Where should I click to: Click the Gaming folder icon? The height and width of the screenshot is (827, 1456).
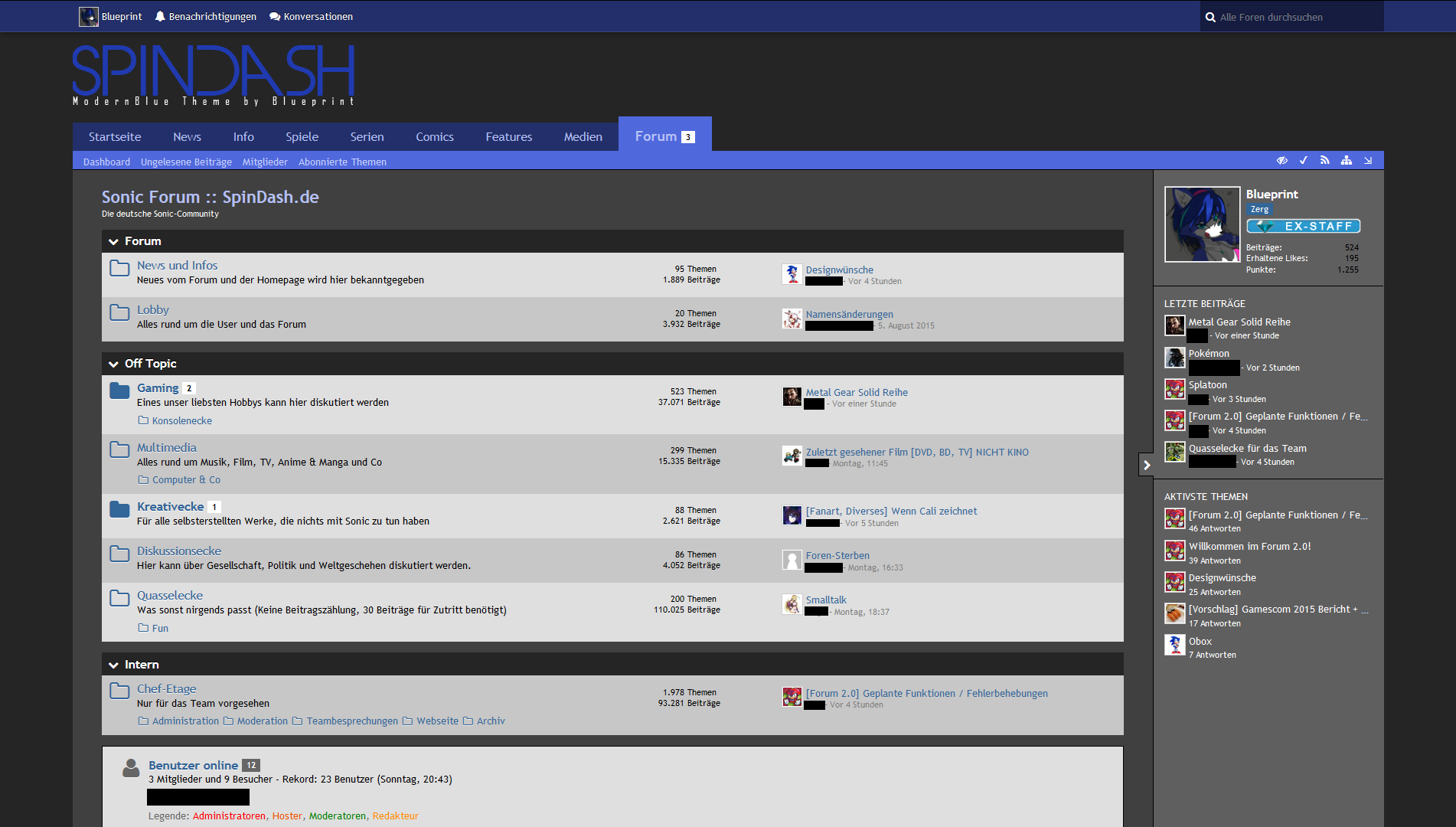[x=119, y=391]
